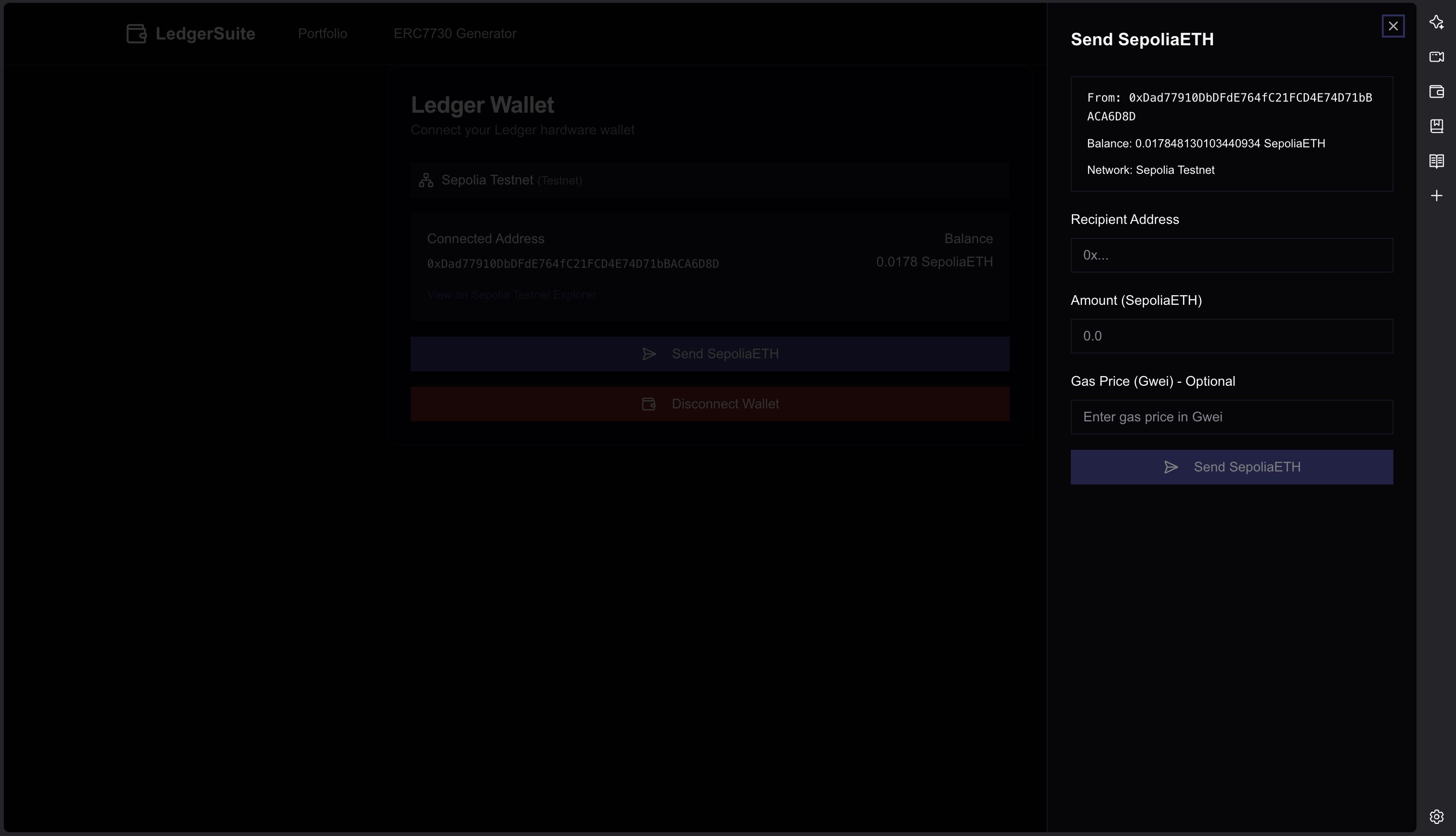Select the From address text in panel
Image resolution: width=1456 pixels, height=836 pixels.
[1229, 107]
